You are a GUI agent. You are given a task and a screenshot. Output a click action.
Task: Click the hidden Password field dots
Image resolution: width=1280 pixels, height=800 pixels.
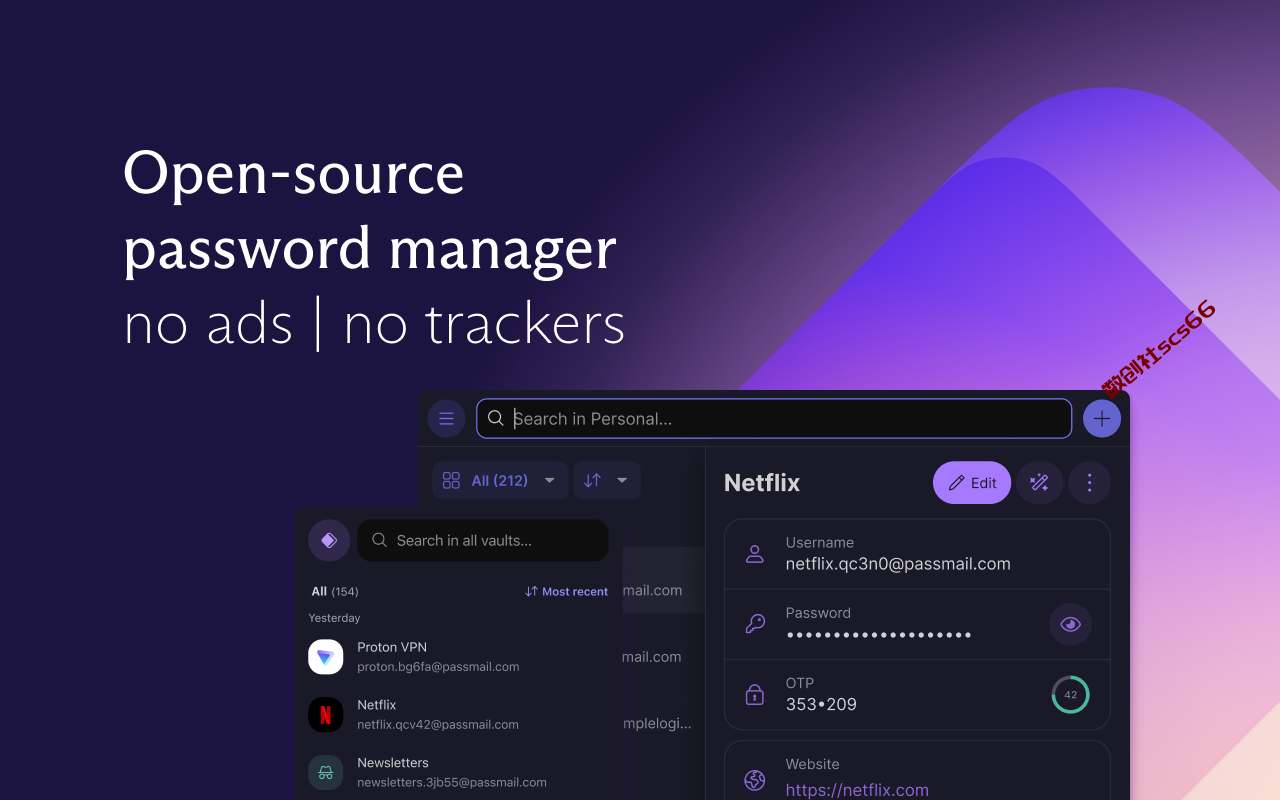[879, 635]
